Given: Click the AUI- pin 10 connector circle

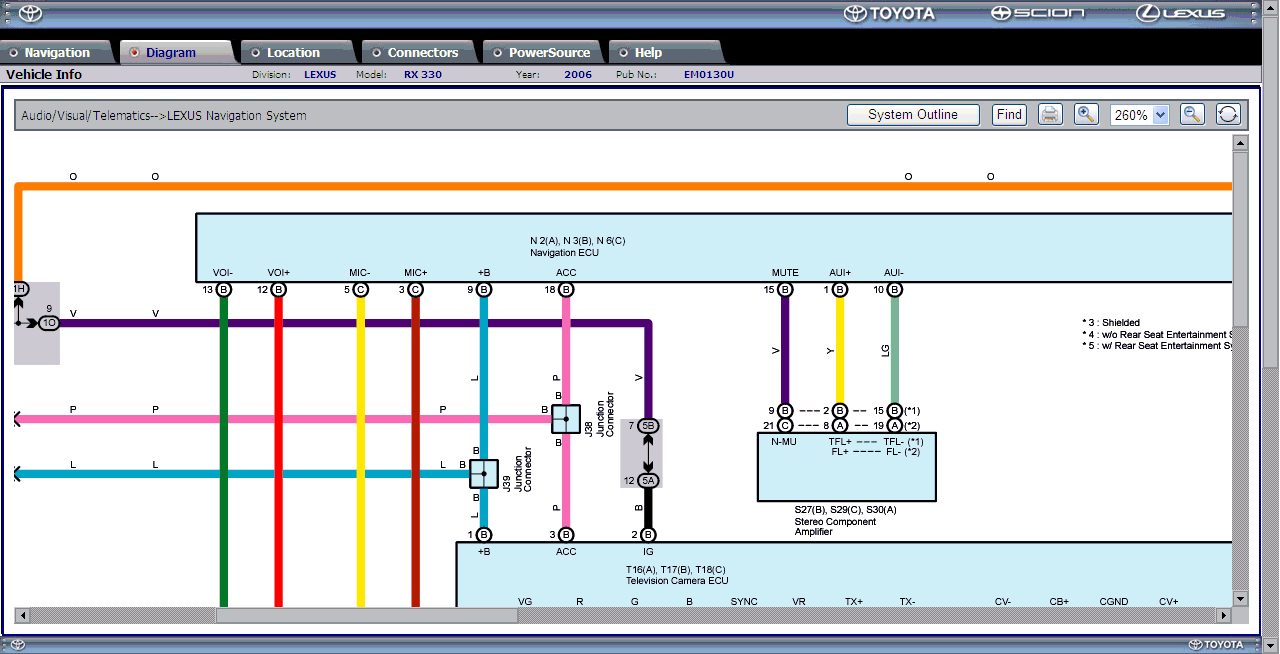Looking at the screenshot, I should pyautogui.click(x=895, y=290).
